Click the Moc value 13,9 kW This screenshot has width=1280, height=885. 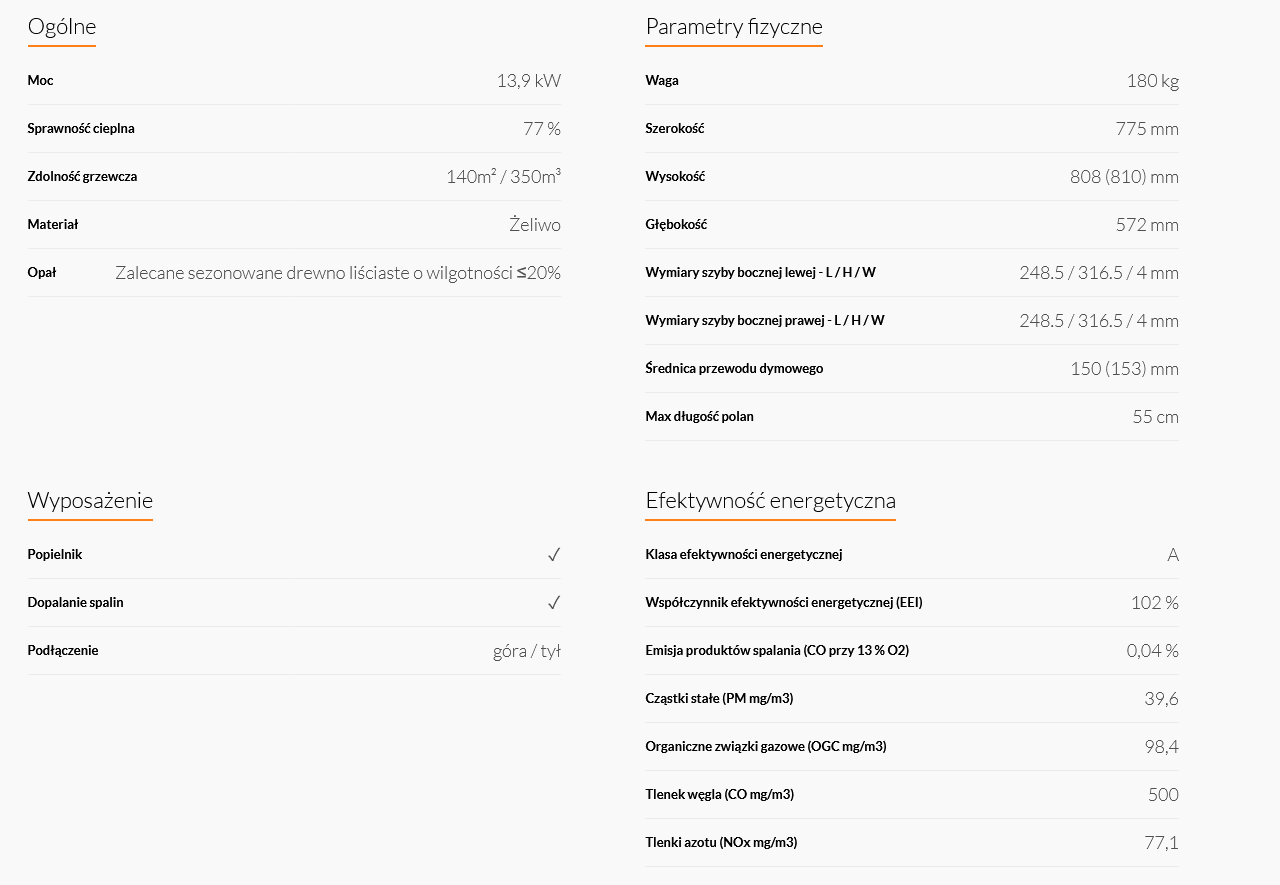[529, 81]
